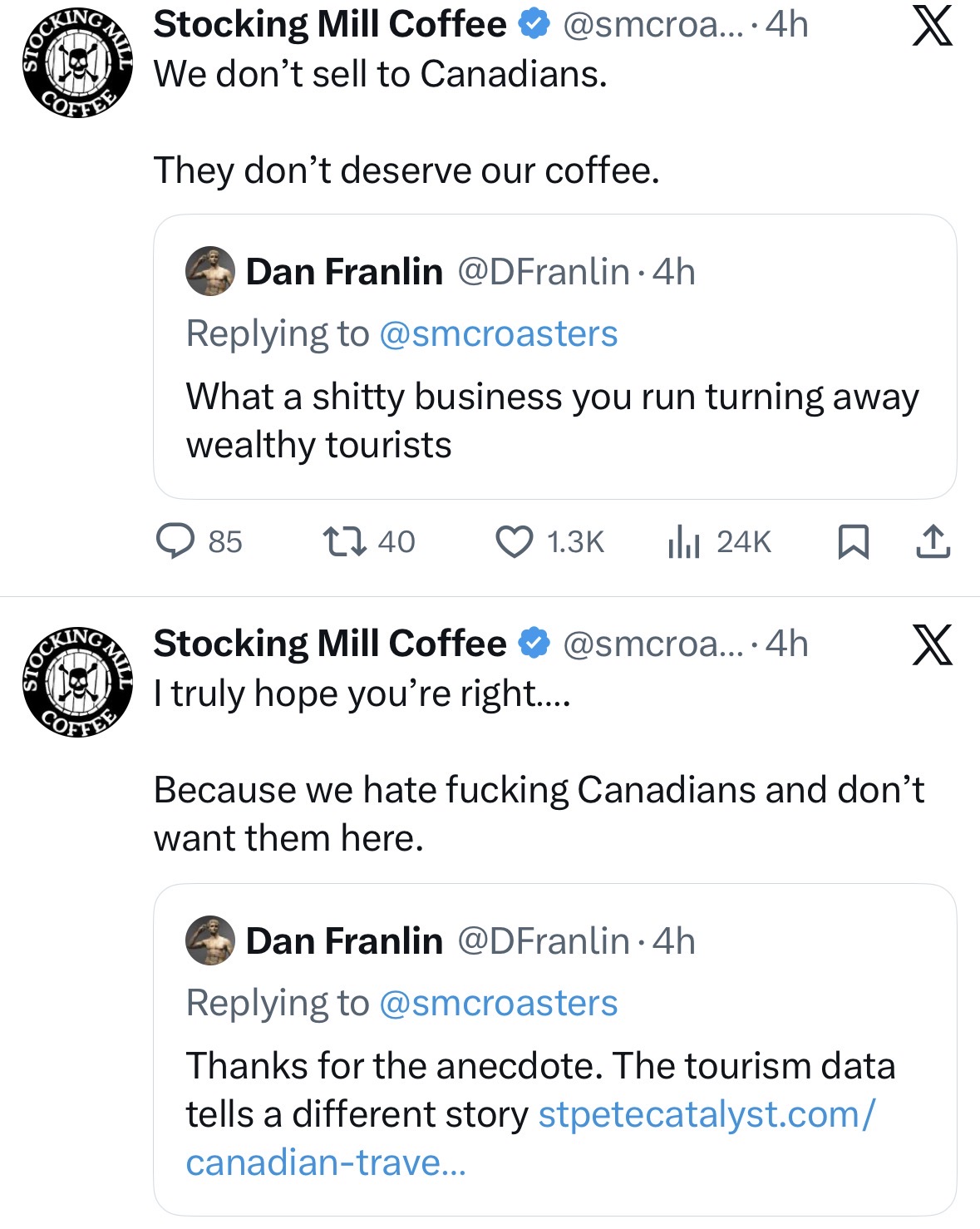Like the first tweet with heart icon
The height and width of the screenshot is (1229, 980).
515,541
